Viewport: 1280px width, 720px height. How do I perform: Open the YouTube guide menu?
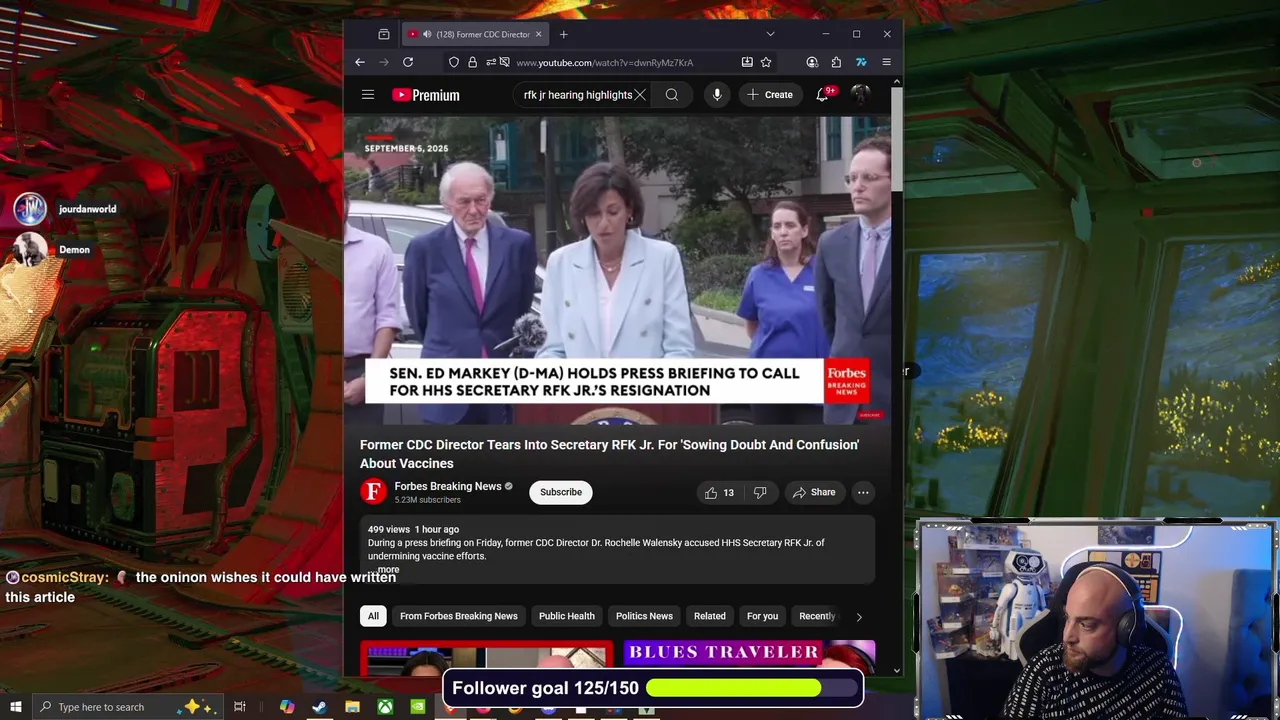(368, 95)
